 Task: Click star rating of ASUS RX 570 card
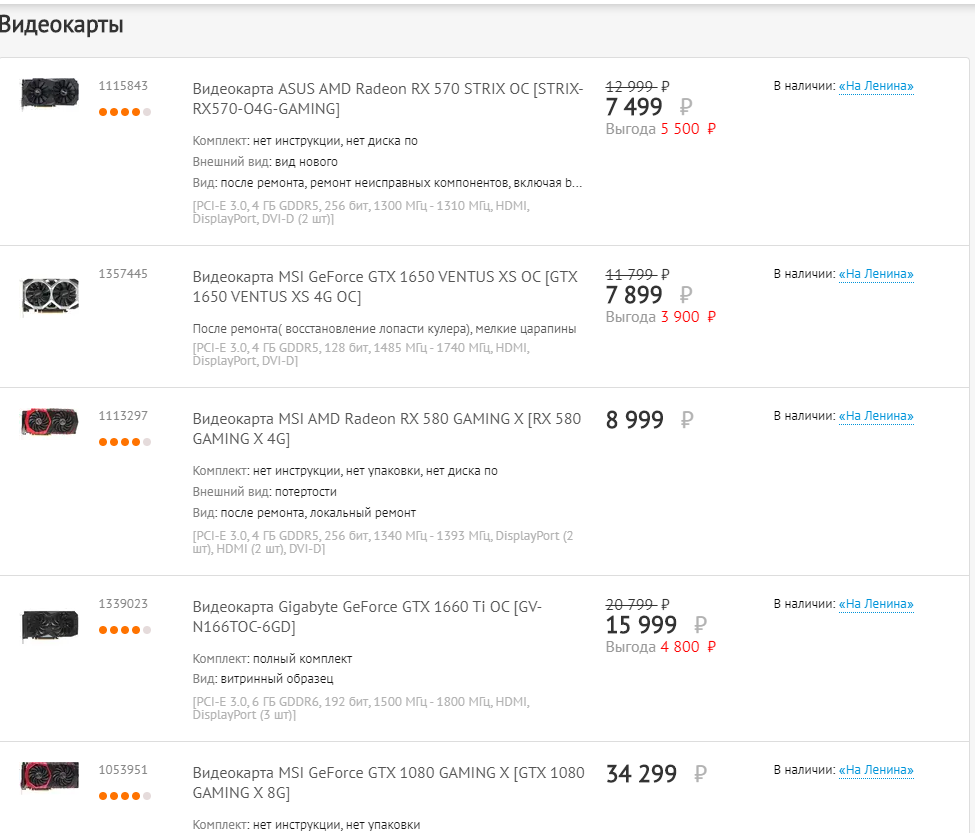124,112
